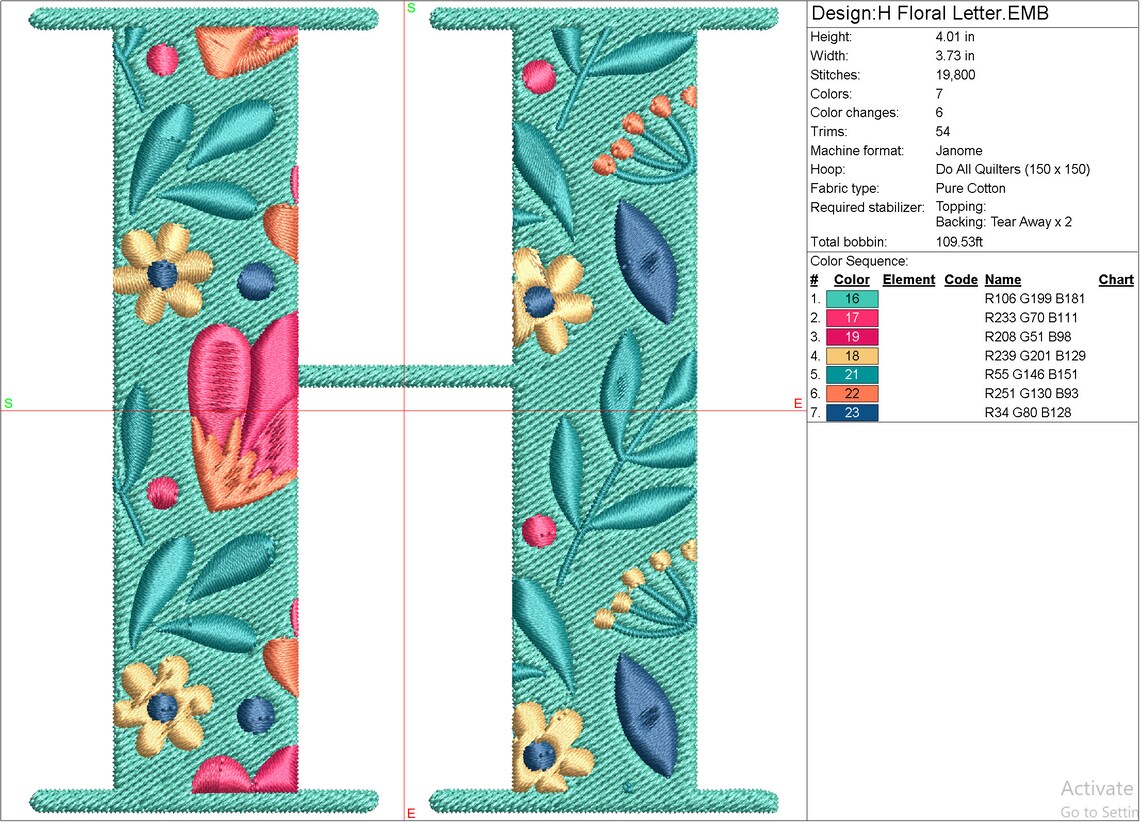This screenshot has height=822, width=1140.
Task: Click the red E marker on the right edge
Action: [797, 404]
